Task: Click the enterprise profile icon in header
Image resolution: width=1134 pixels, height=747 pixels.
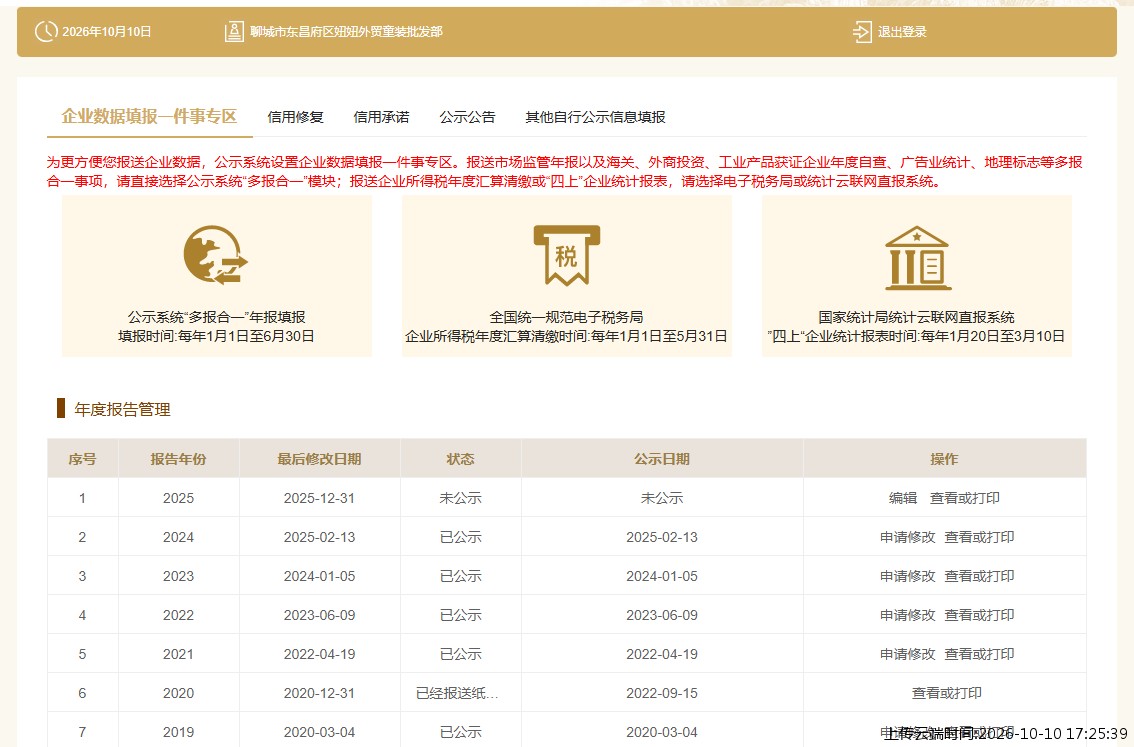Action: tap(234, 32)
